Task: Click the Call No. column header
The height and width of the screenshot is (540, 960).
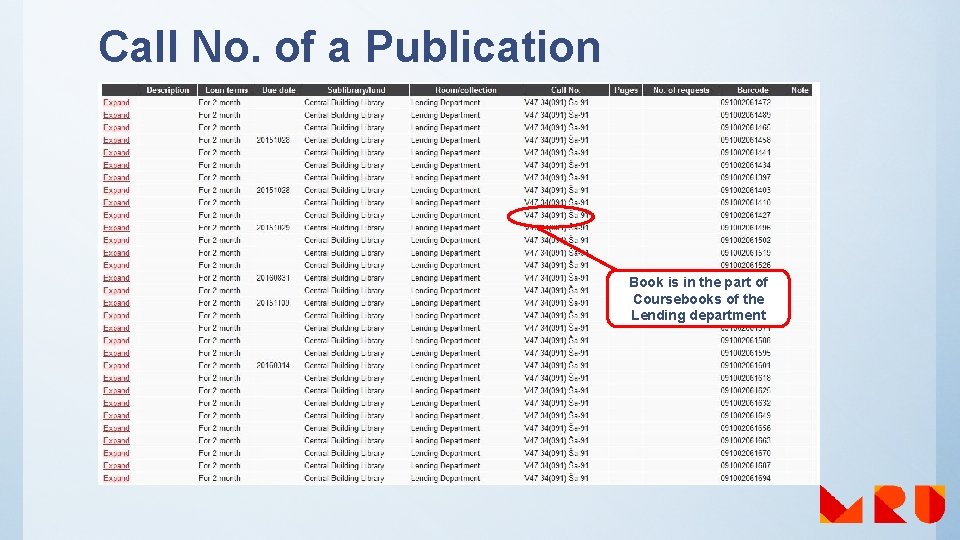Action: tap(566, 90)
